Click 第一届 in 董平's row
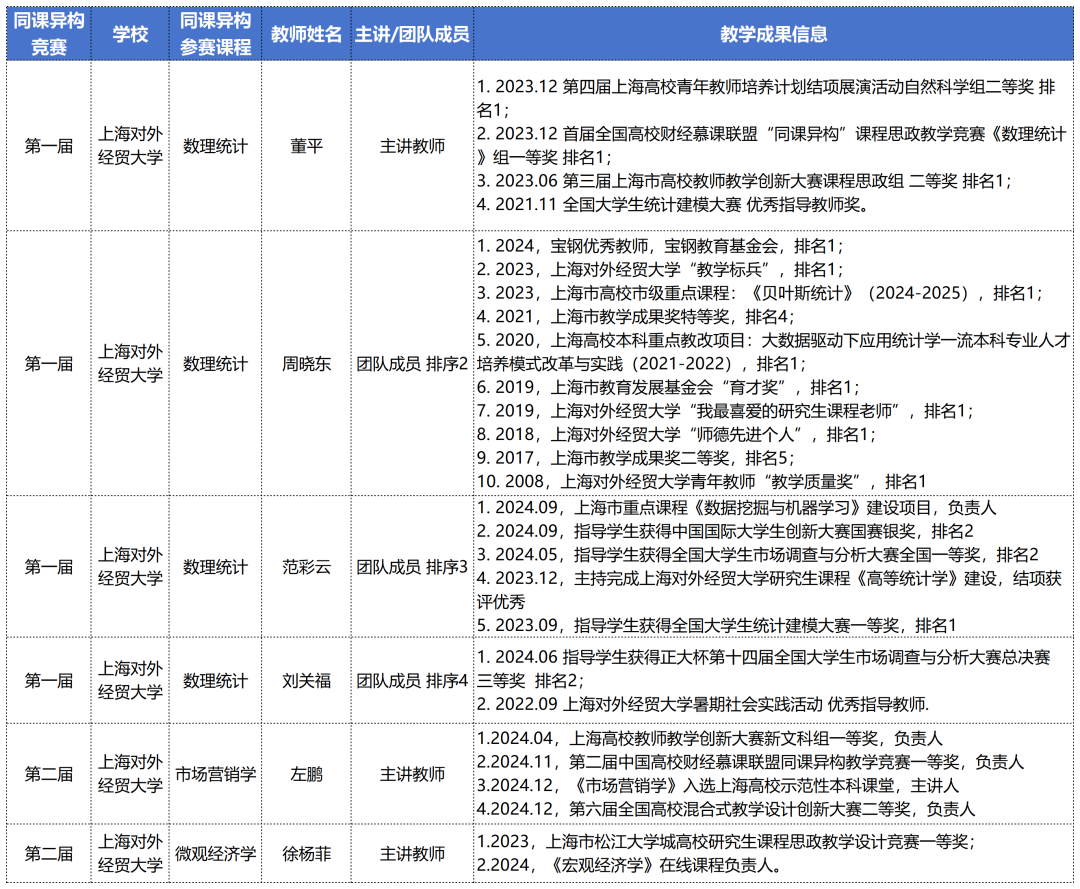1080x889 pixels. (x=49, y=146)
